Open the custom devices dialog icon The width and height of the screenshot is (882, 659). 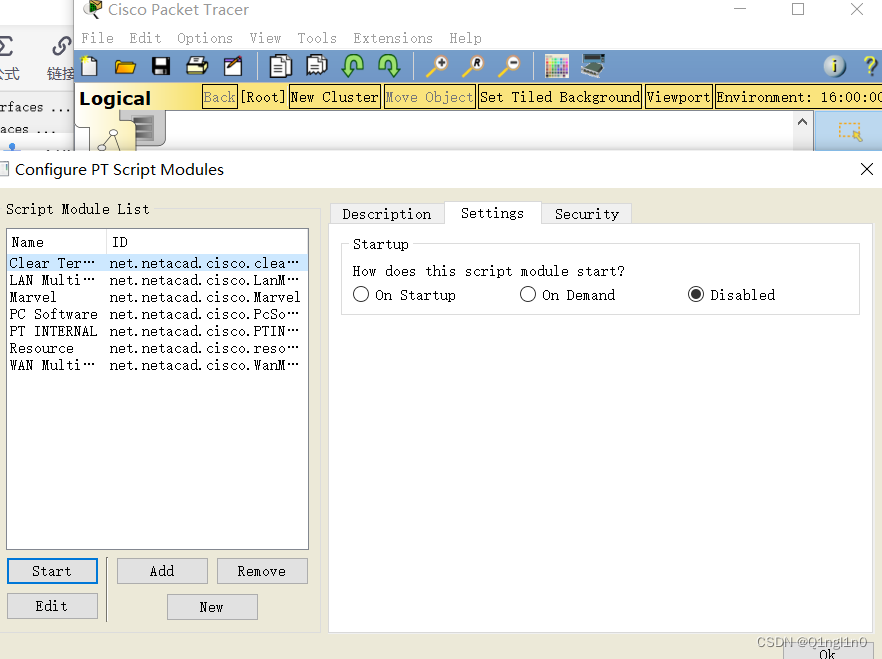(x=593, y=66)
